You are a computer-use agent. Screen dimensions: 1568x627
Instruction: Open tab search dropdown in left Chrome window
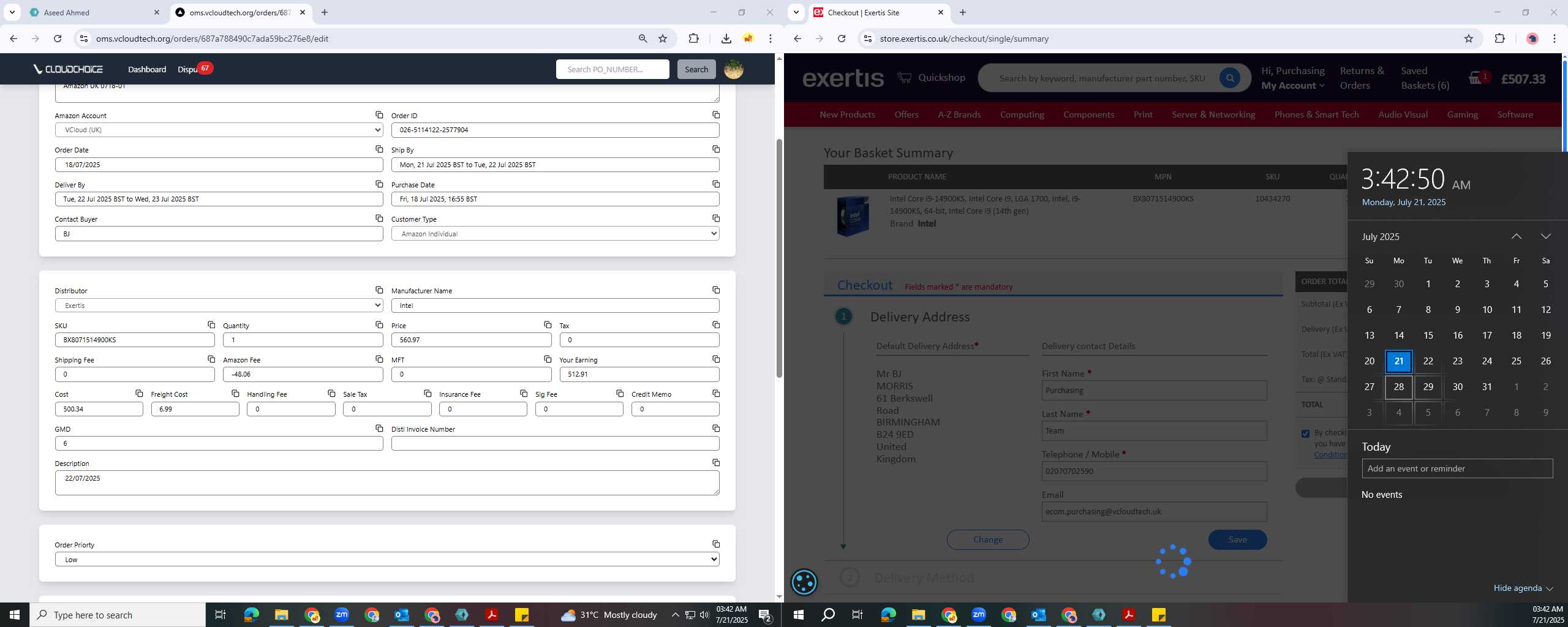tap(12, 12)
